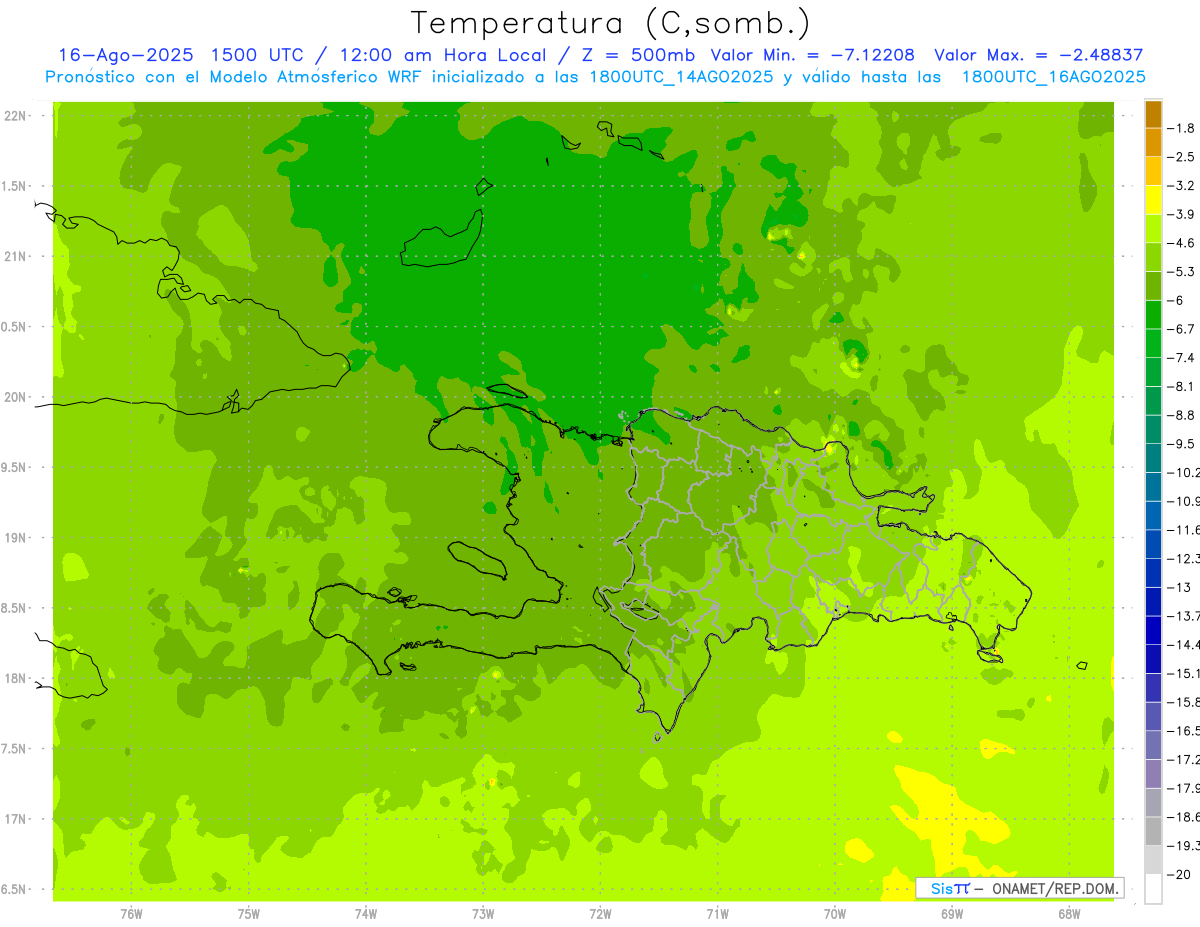Select the date text '16-Ago-2025'

(124, 55)
